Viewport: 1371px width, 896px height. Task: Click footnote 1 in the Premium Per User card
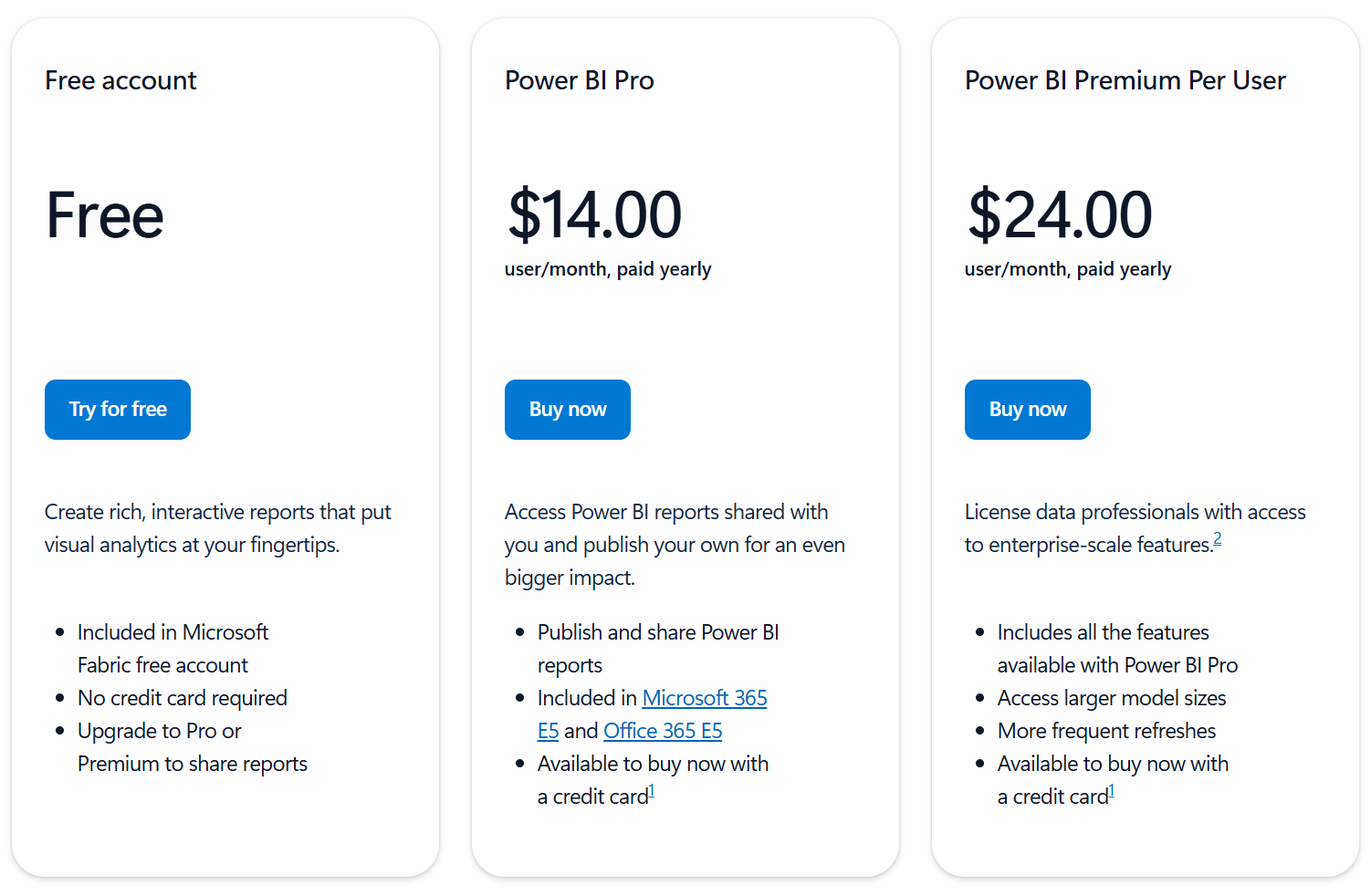click(x=1112, y=792)
